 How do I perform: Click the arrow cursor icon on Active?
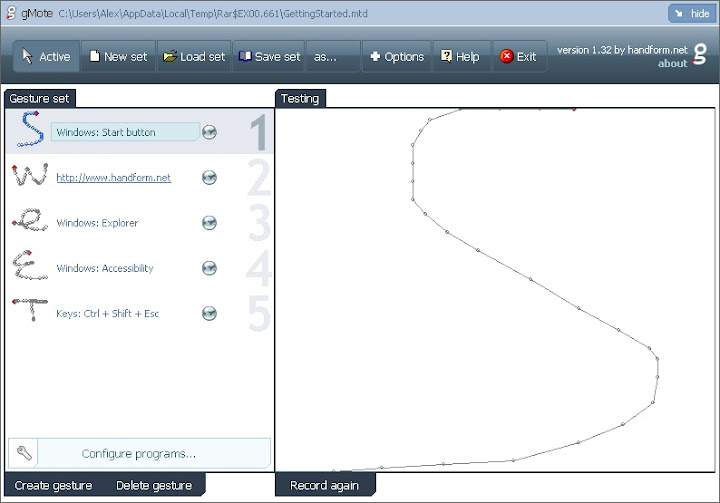[27, 56]
